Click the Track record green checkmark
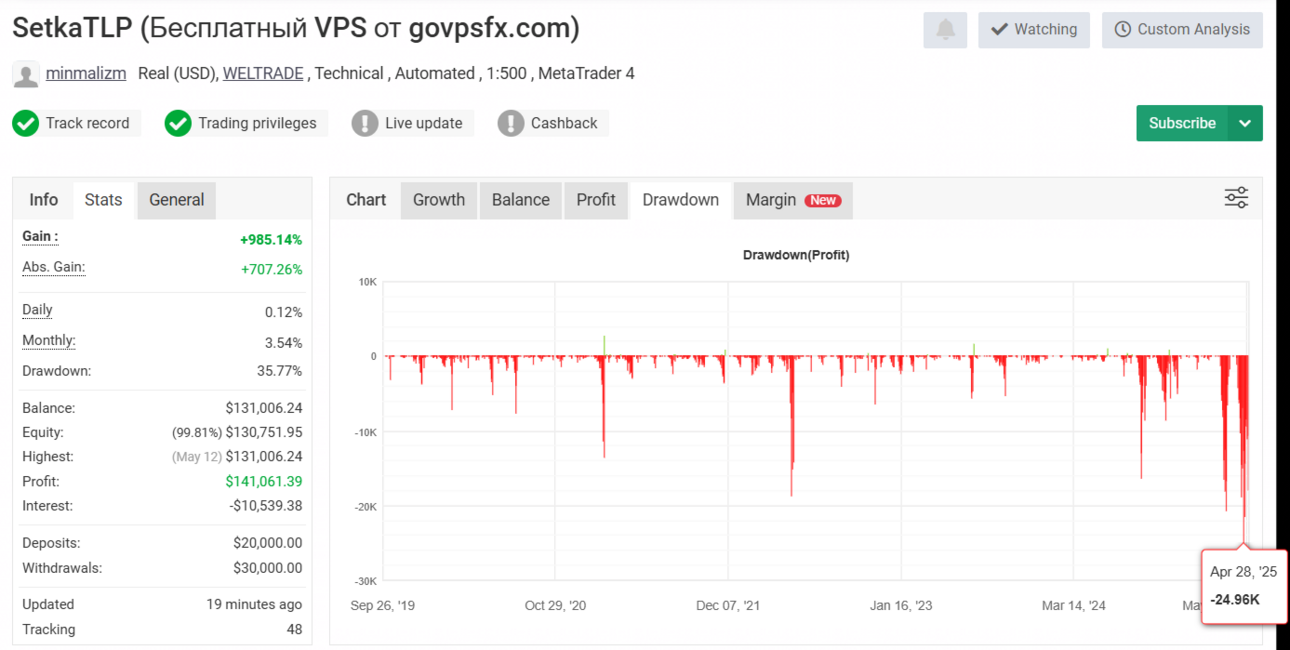The width and height of the screenshot is (1290, 650). [26, 123]
